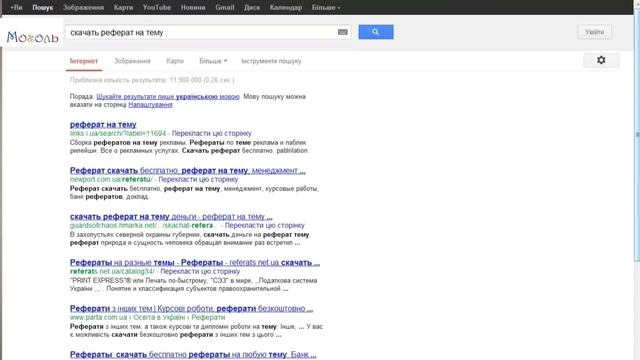Click the blue search magnifier button
Viewport: 640px width, 360px height.
(376, 32)
